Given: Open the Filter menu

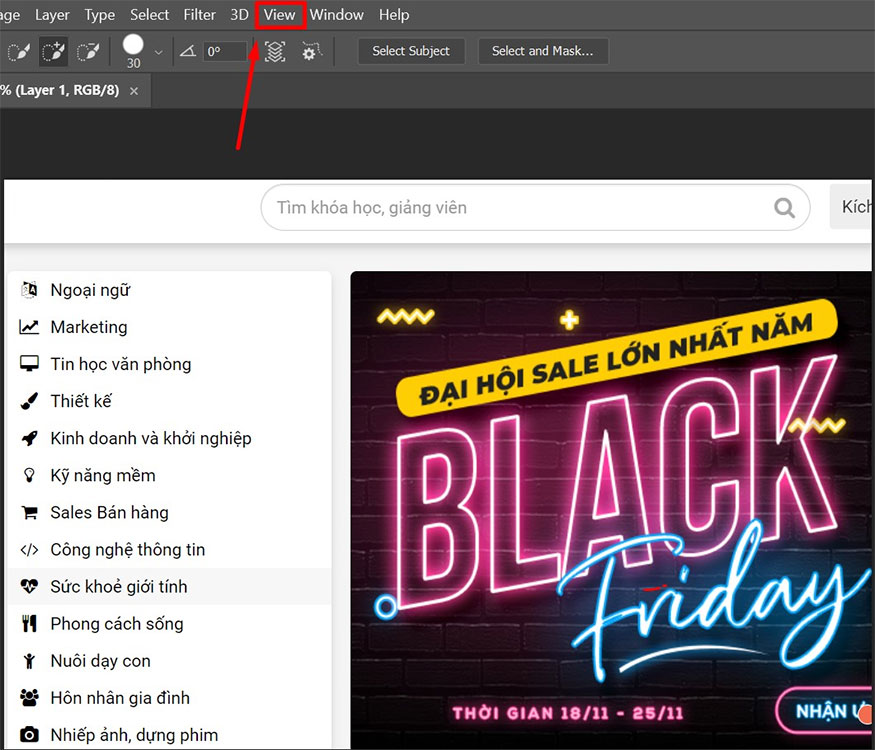Looking at the screenshot, I should pyautogui.click(x=199, y=15).
